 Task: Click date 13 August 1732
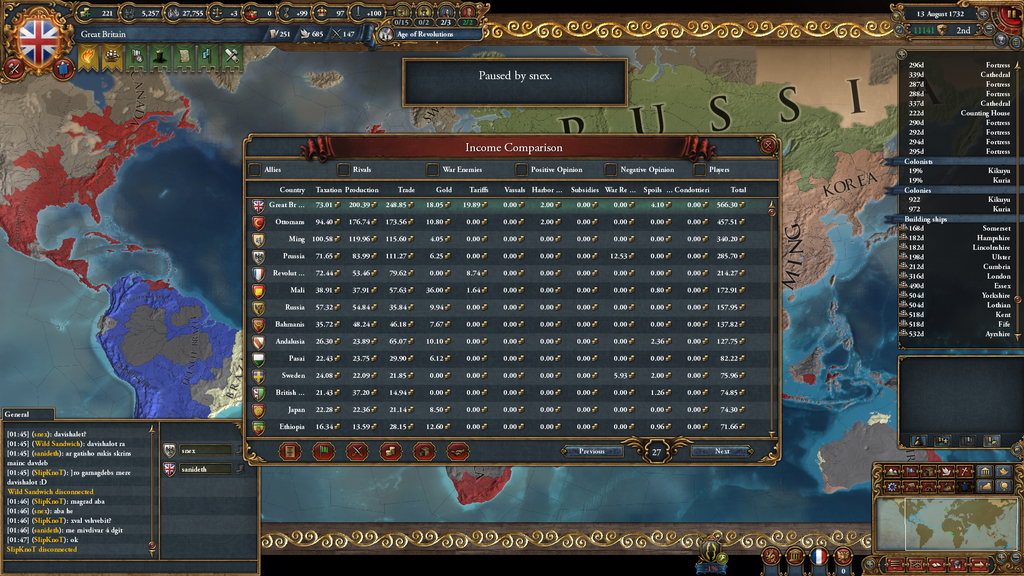pos(940,14)
